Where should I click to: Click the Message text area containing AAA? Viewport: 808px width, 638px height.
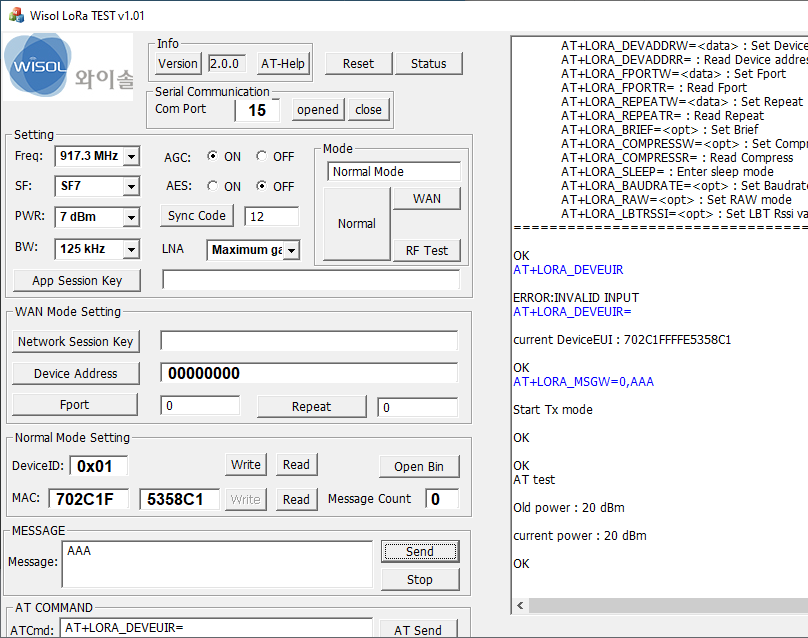coord(217,564)
